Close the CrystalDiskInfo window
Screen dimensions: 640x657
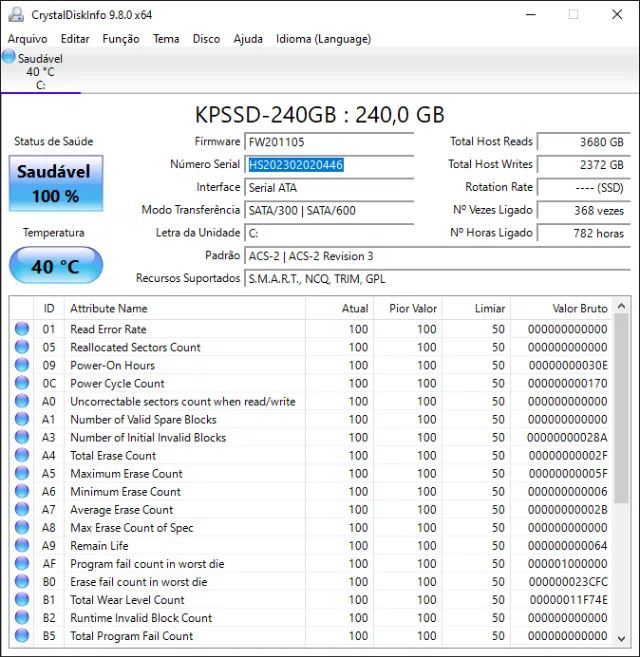coord(617,15)
